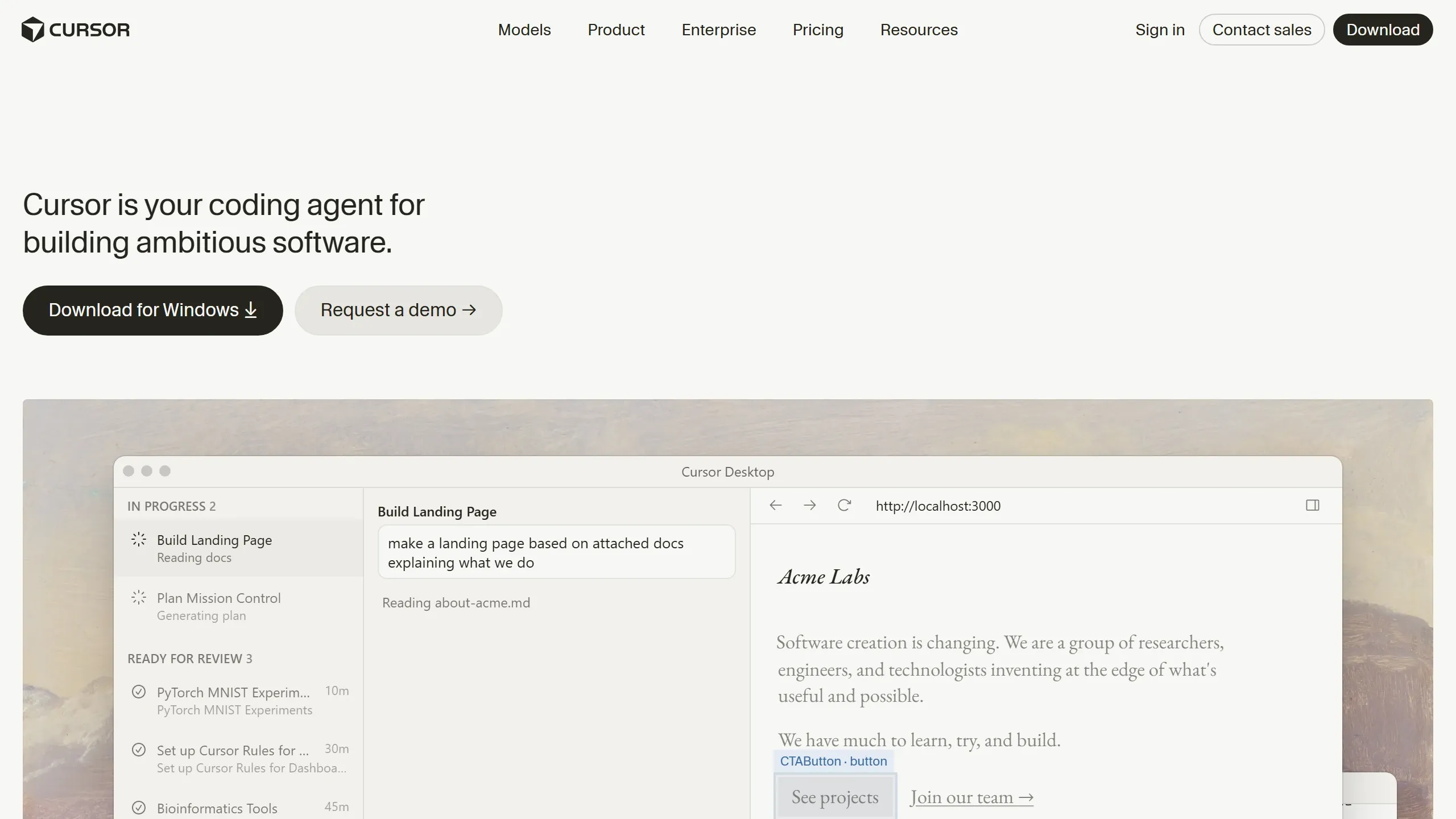Image resolution: width=1456 pixels, height=819 pixels.
Task: Click the middle window dot in Cursor Desktop
Action: [x=147, y=471]
